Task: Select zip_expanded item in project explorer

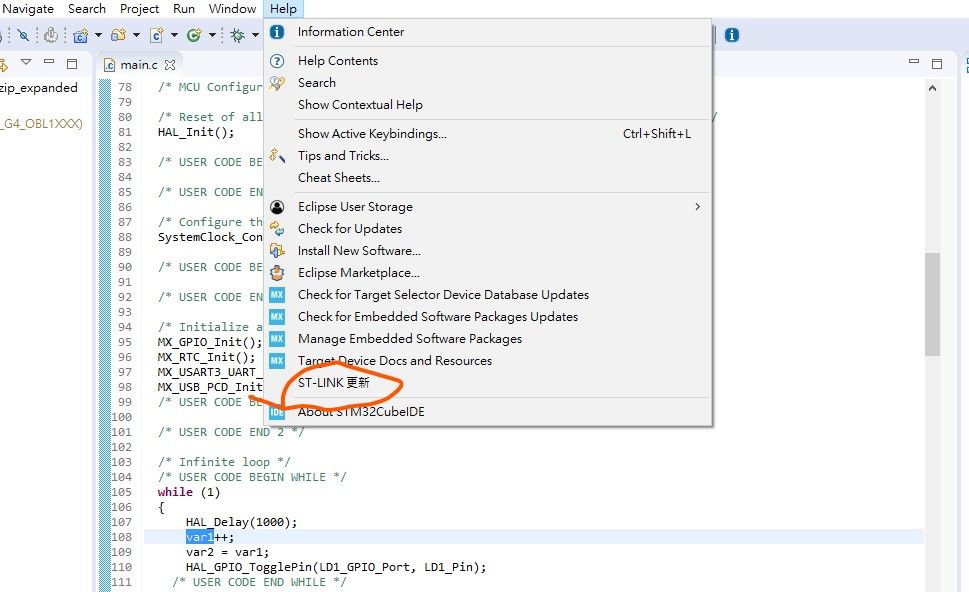Action: click(x=38, y=88)
